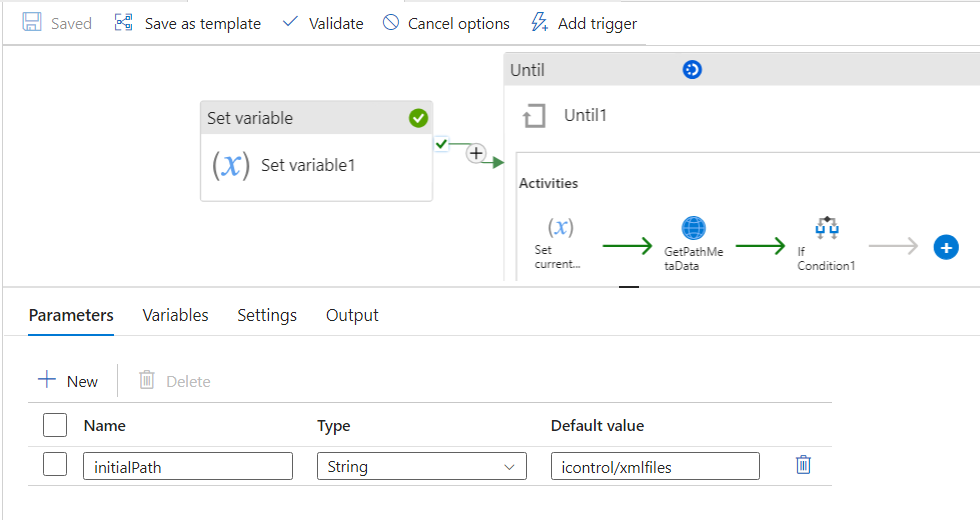This screenshot has width=980, height=520.
Task: Toggle the select-all parameters header checkbox
Action: click(x=55, y=425)
